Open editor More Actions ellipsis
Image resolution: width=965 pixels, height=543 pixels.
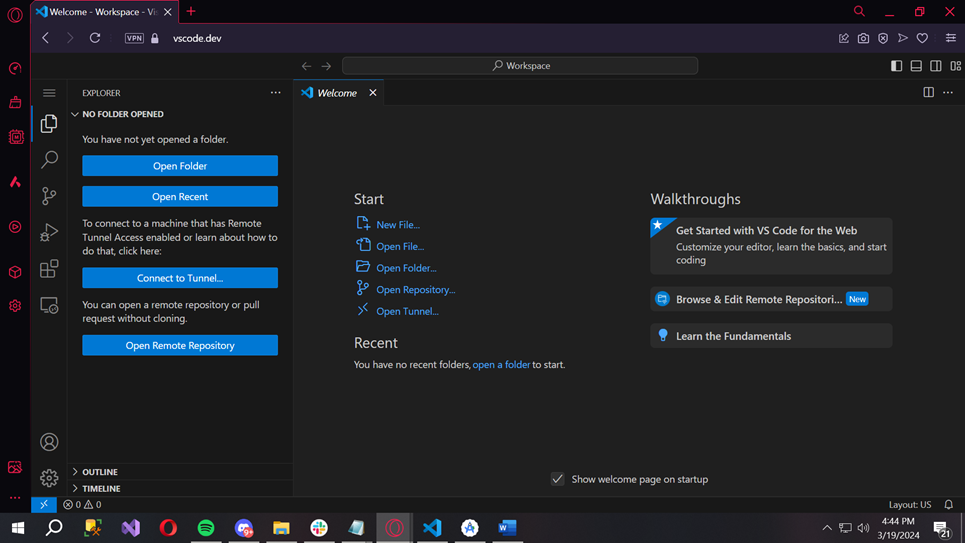point(948,92)
